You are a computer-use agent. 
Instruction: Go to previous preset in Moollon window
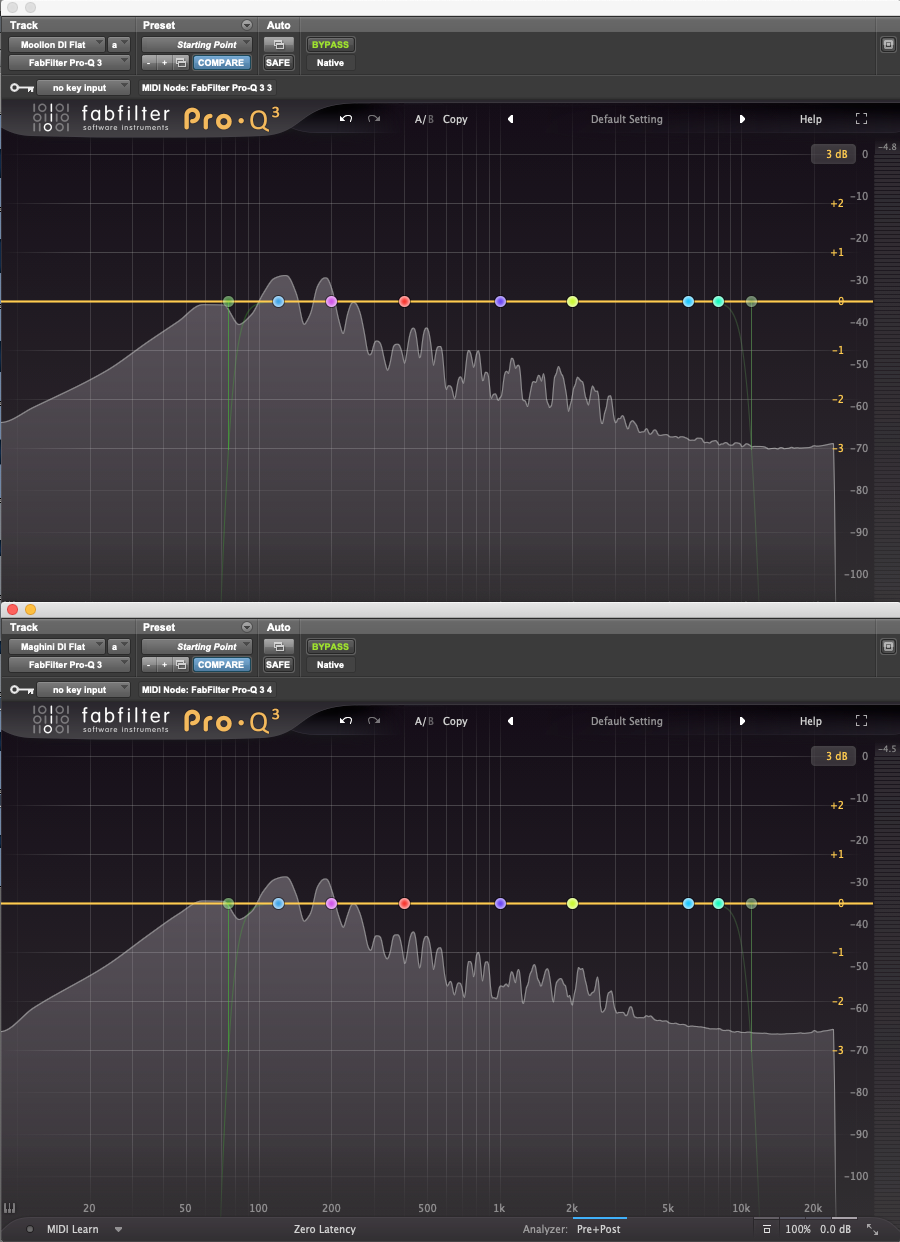510,119
